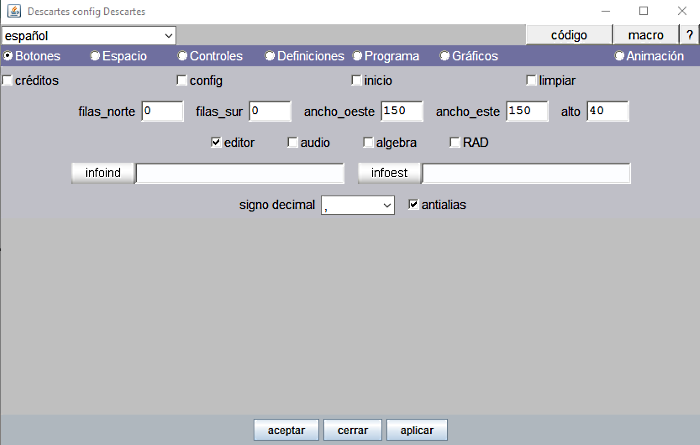Click the código button

click(x=569, y=35)
